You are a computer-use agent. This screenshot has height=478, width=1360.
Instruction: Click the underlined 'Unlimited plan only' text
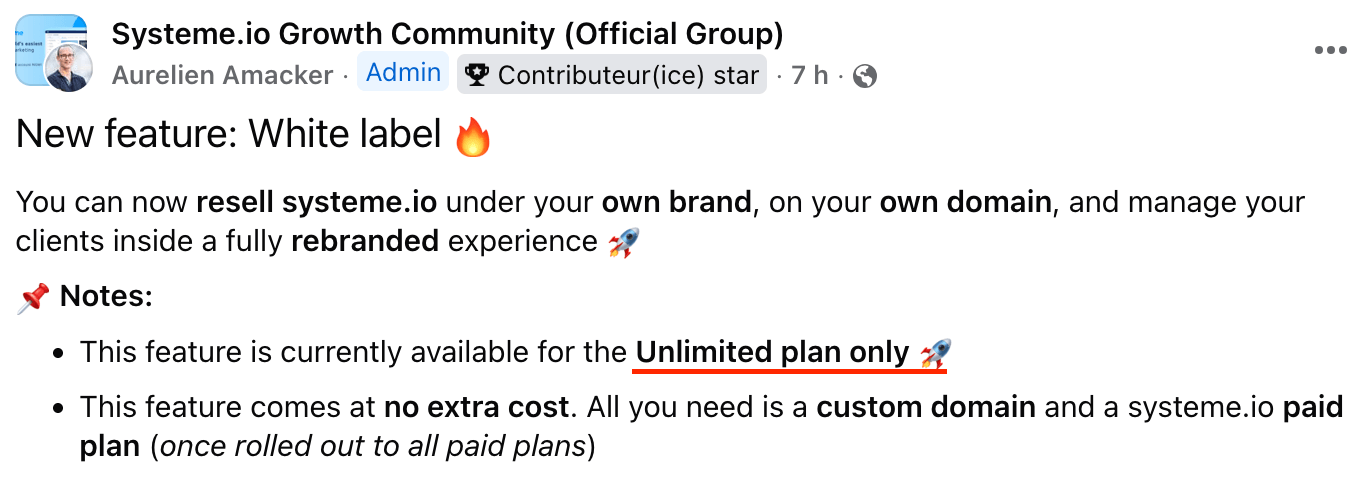coord(772,352)
